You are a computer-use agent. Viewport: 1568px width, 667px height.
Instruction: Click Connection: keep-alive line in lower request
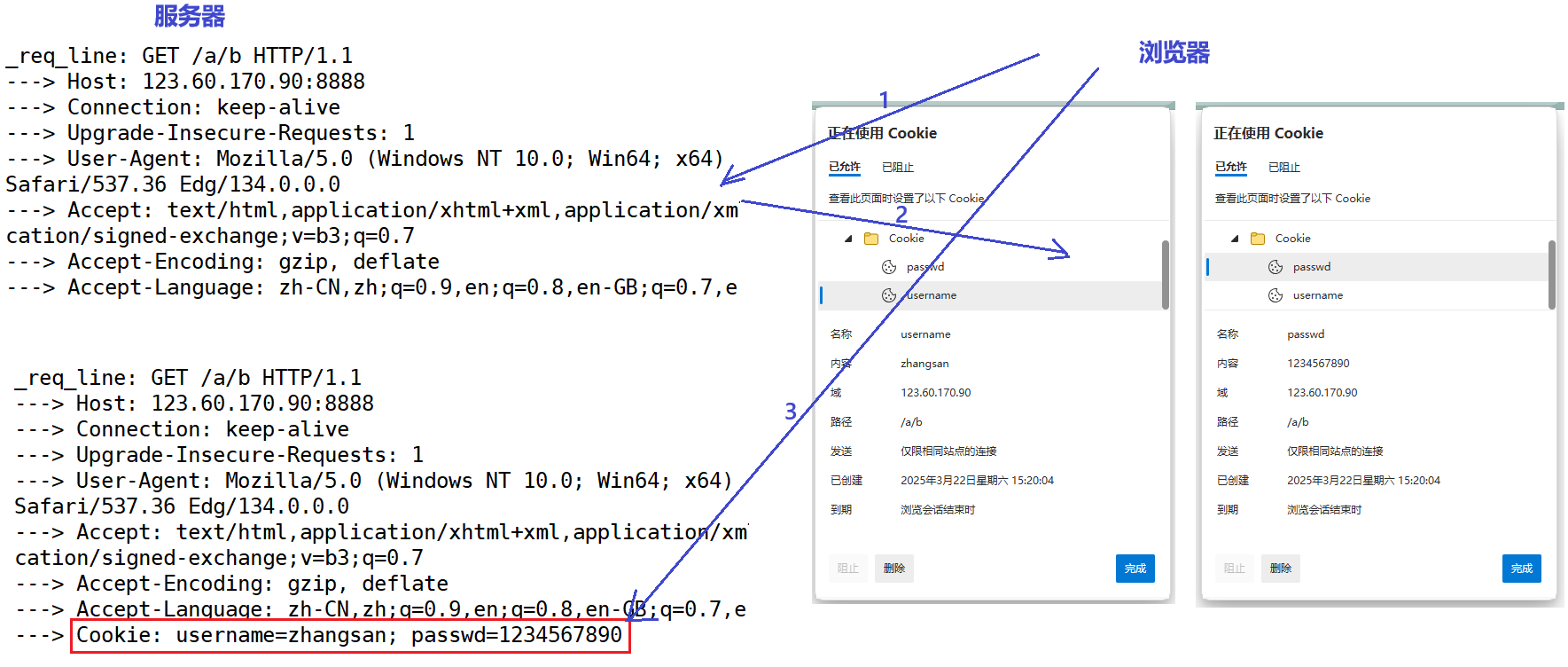pos(182,429)
